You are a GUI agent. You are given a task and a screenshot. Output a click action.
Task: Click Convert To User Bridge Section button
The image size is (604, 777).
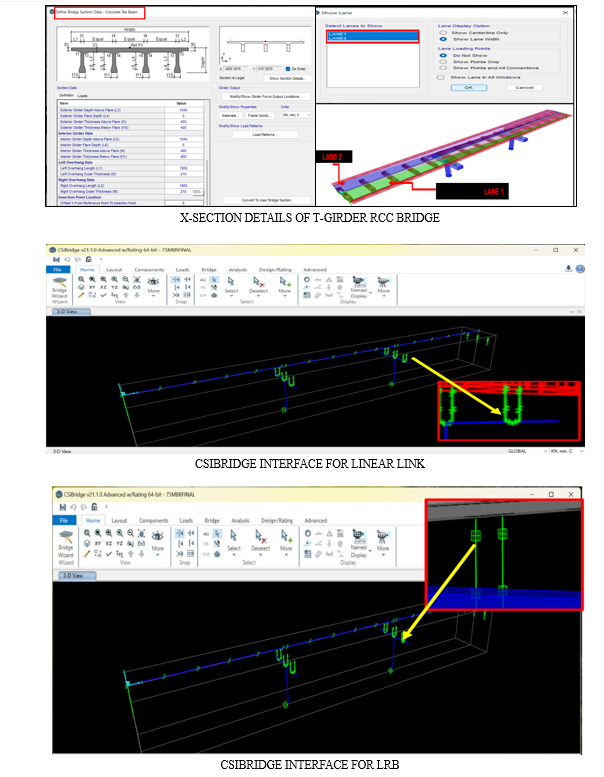(267, 200)
